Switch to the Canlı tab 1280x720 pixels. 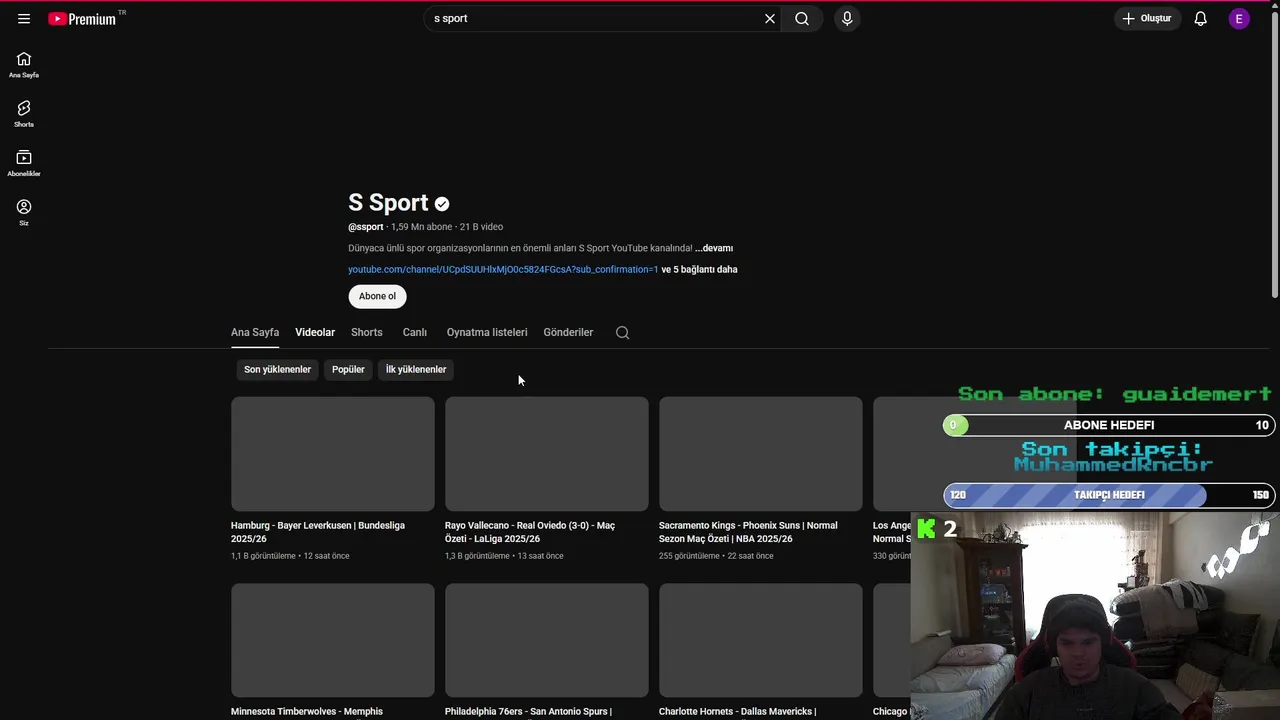(415, 332)
